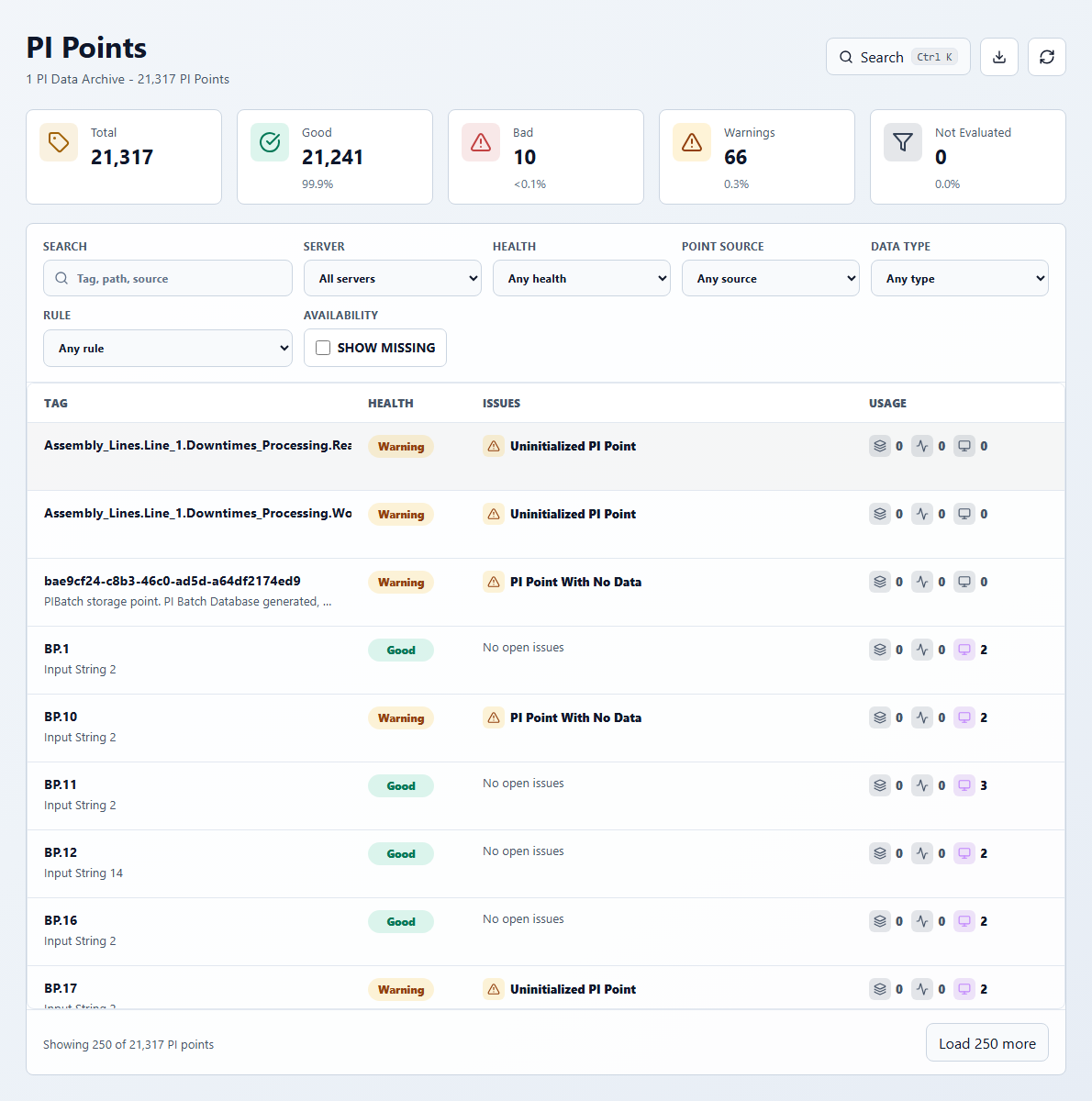Click the BP.10 tag name
The height and width of the screenshot is (1101, 1092).
point(61,717)
